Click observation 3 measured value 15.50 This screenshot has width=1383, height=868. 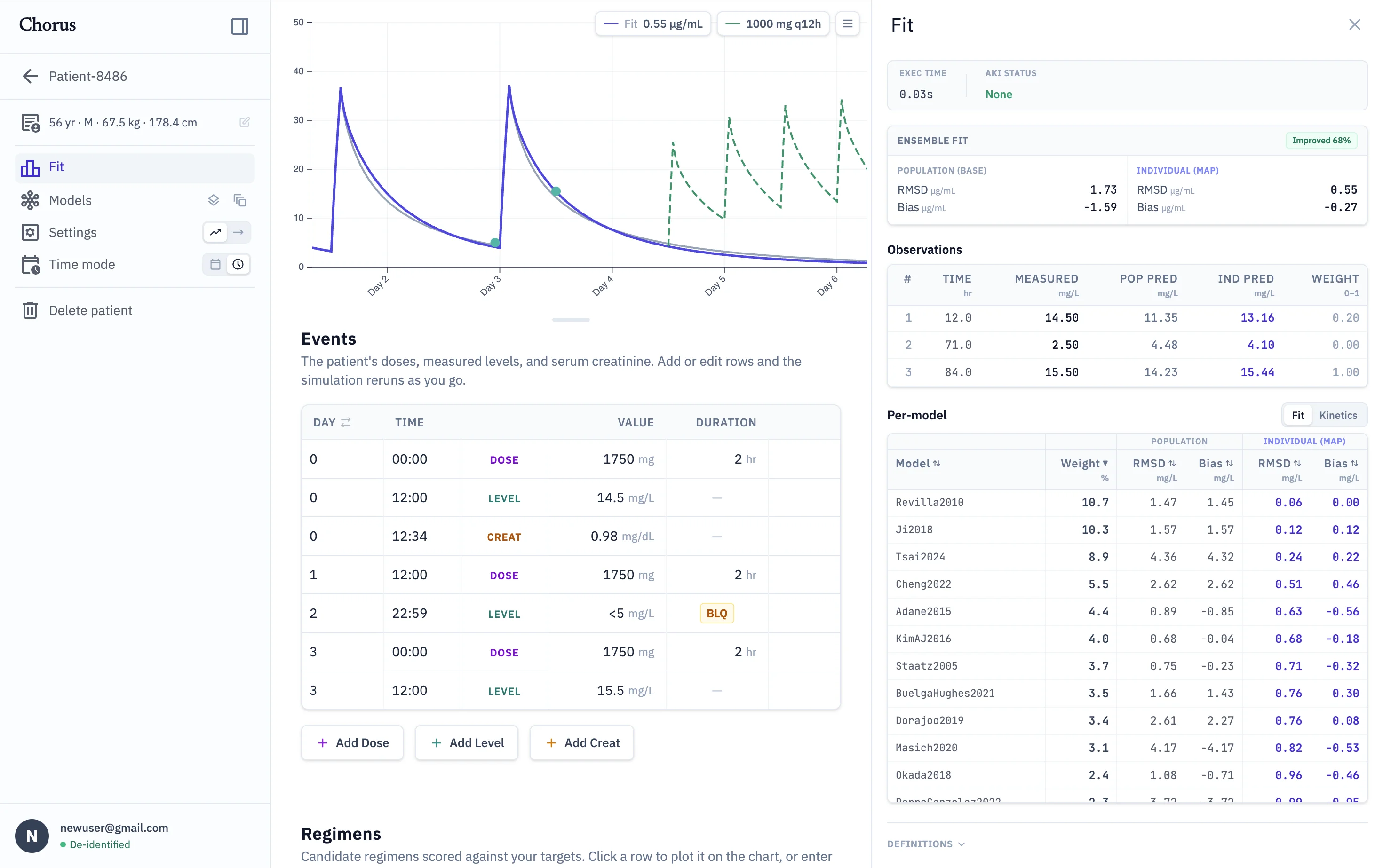pyautogui.click(x=1061, y=372)
